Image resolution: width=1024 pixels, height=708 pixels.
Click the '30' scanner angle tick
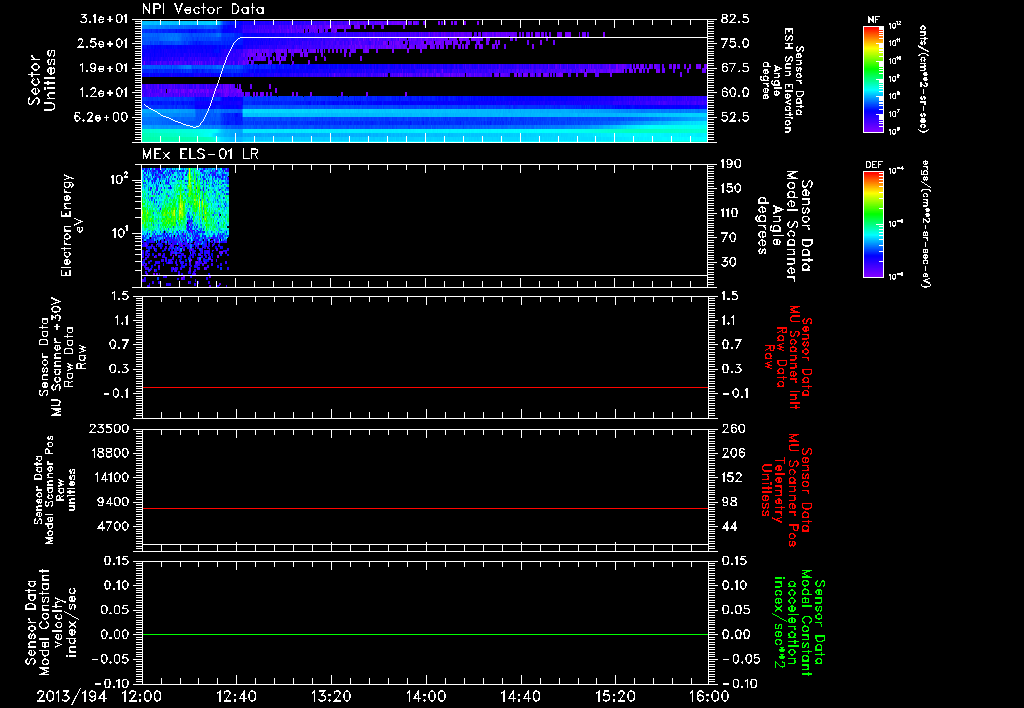click(728, 262)
